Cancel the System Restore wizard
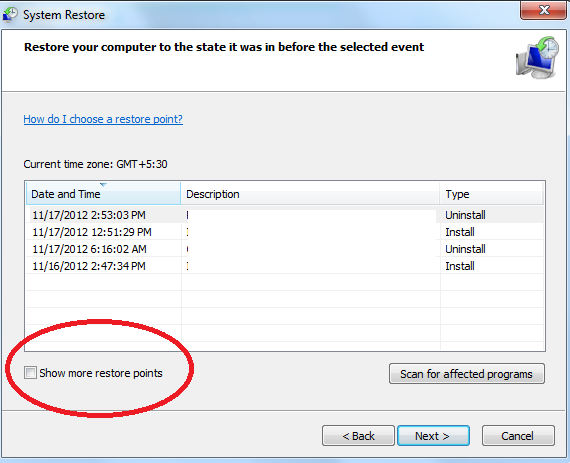Image resolution: width=570 pixels, height=463 pixels. tap(518, 436)
